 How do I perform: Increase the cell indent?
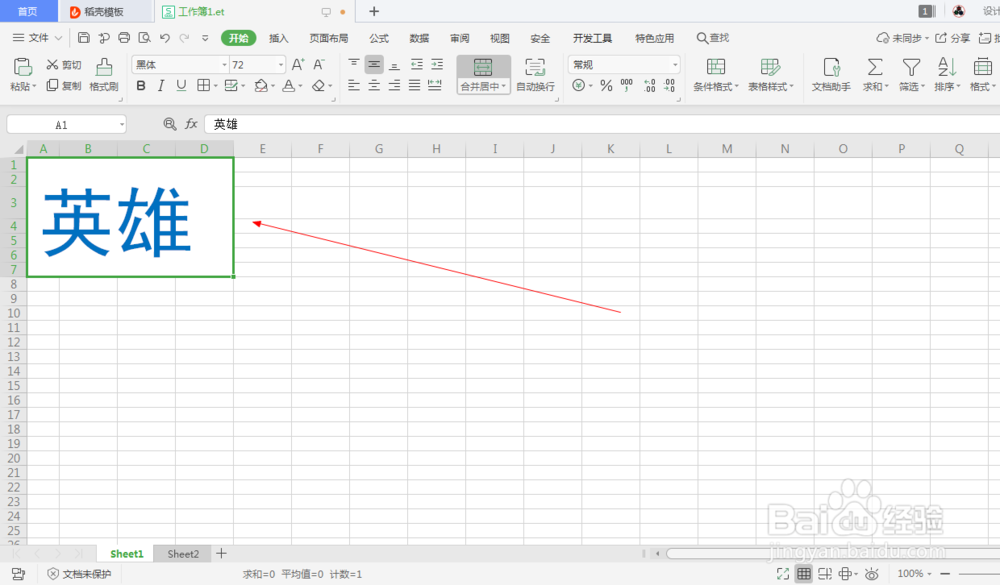tap(437, 64)
